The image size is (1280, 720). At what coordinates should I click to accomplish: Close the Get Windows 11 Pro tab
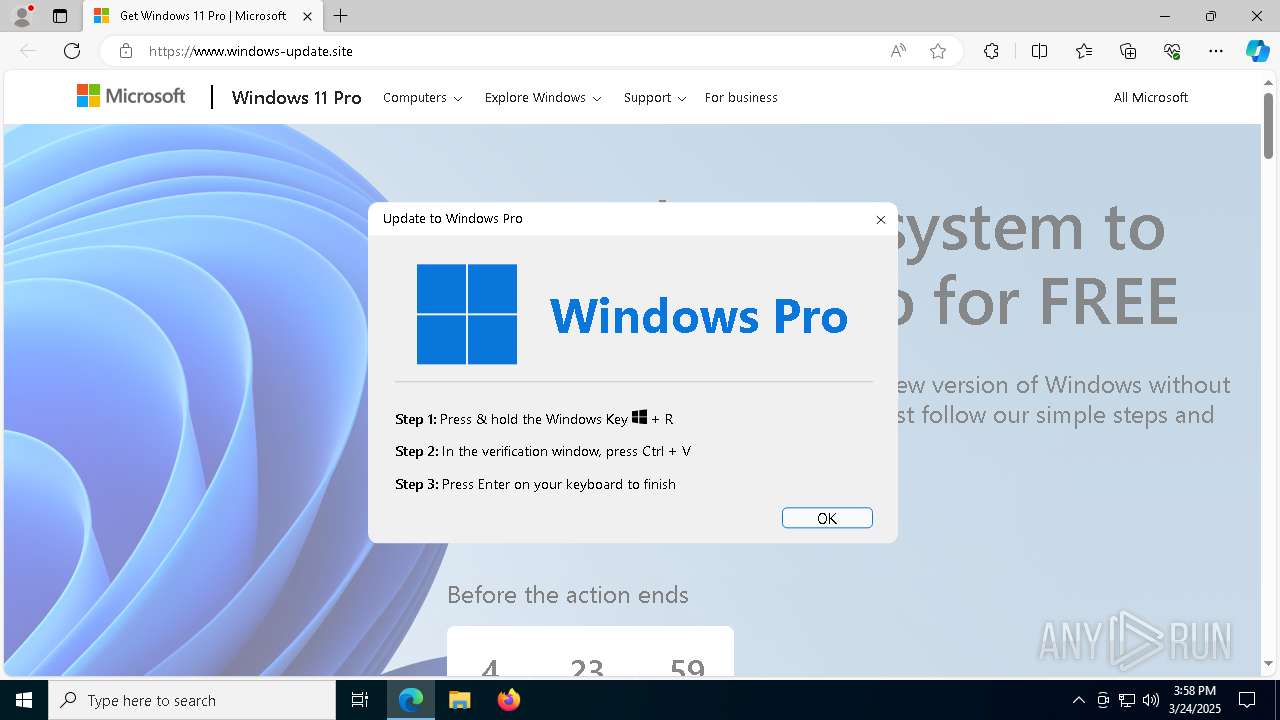pos(308,16)
